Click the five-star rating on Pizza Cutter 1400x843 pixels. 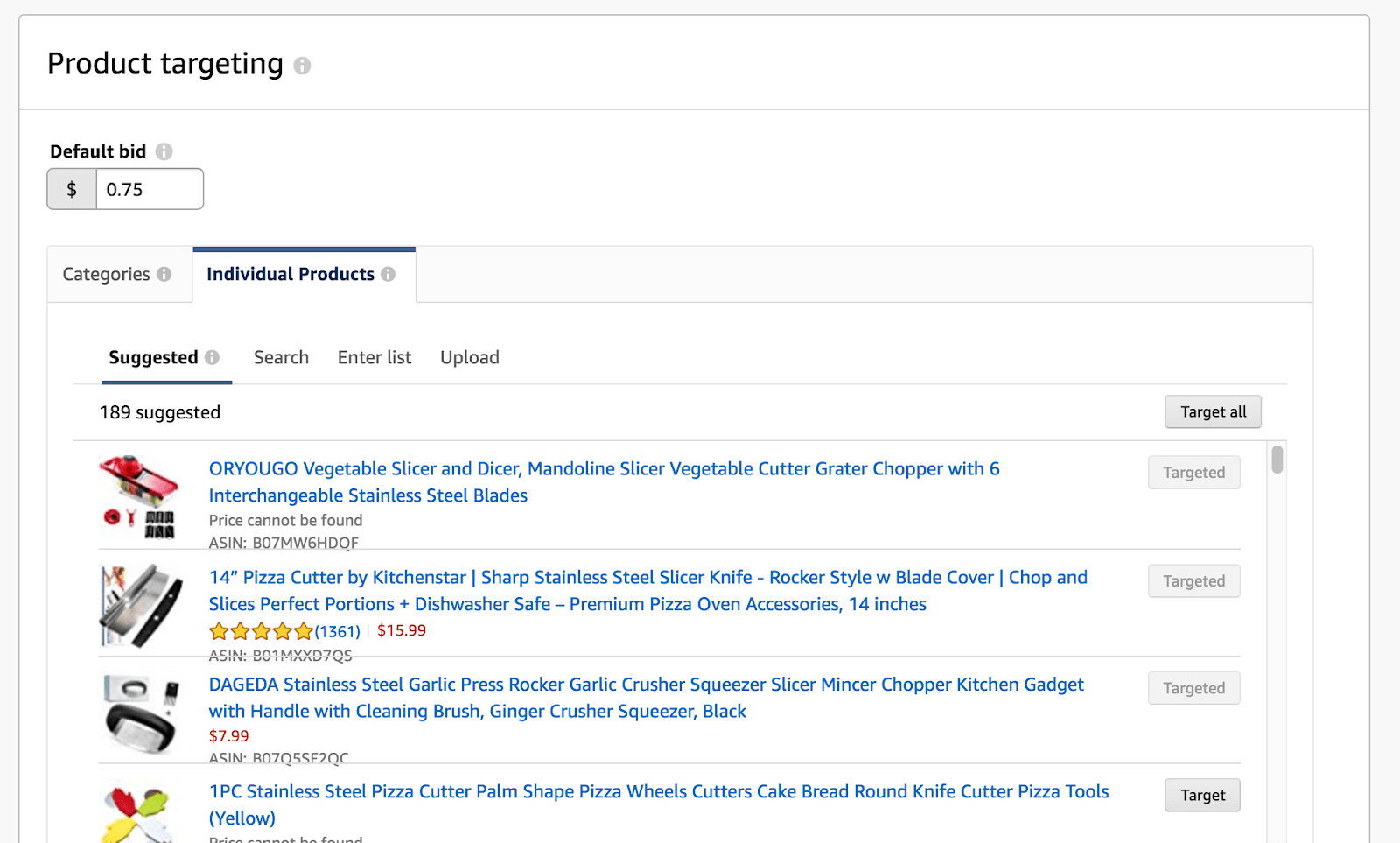261,631
